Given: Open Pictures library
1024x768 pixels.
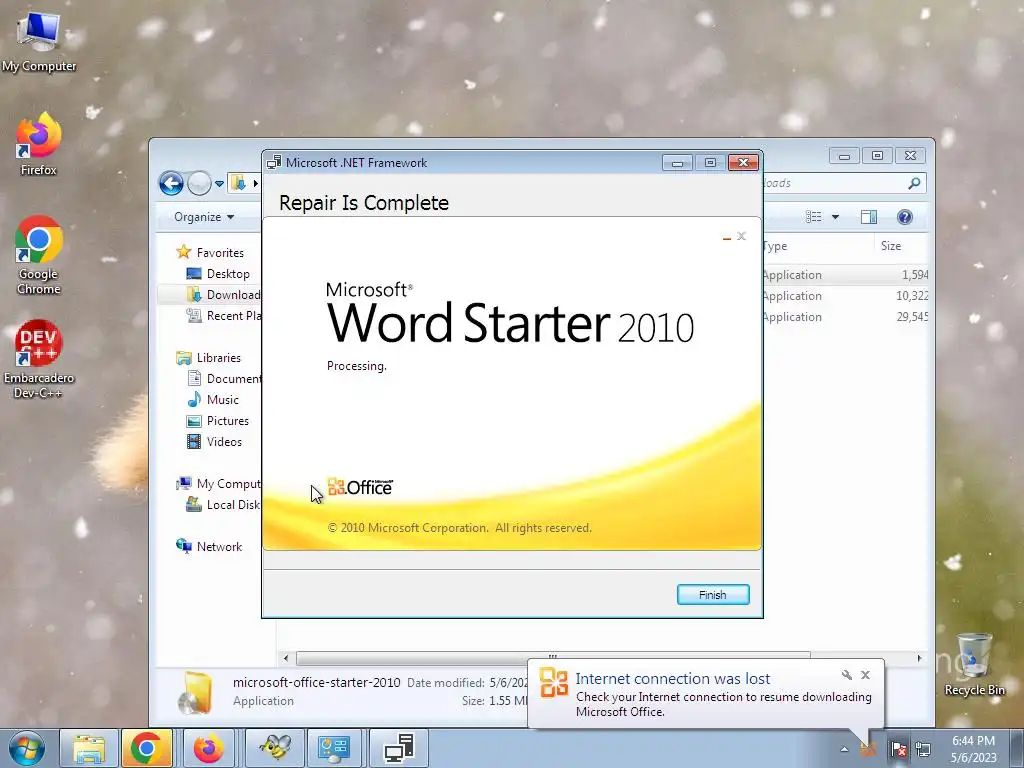Looking at the screenshot, I should pos(228,421).
